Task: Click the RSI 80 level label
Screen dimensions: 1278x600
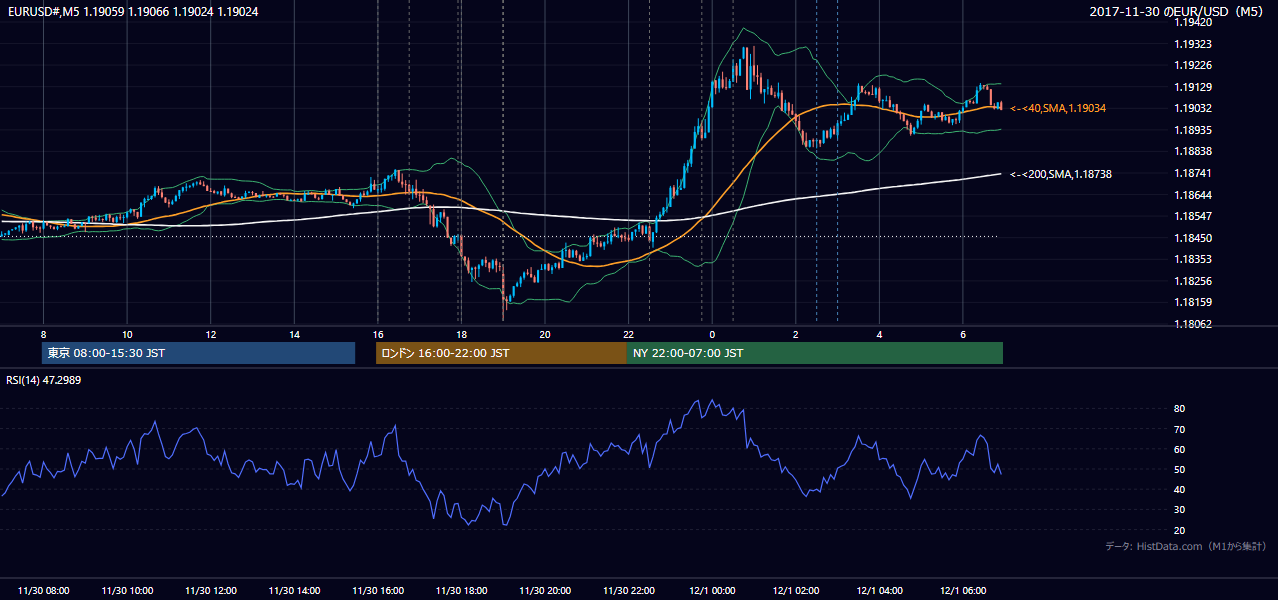Action: [1180, 409]
